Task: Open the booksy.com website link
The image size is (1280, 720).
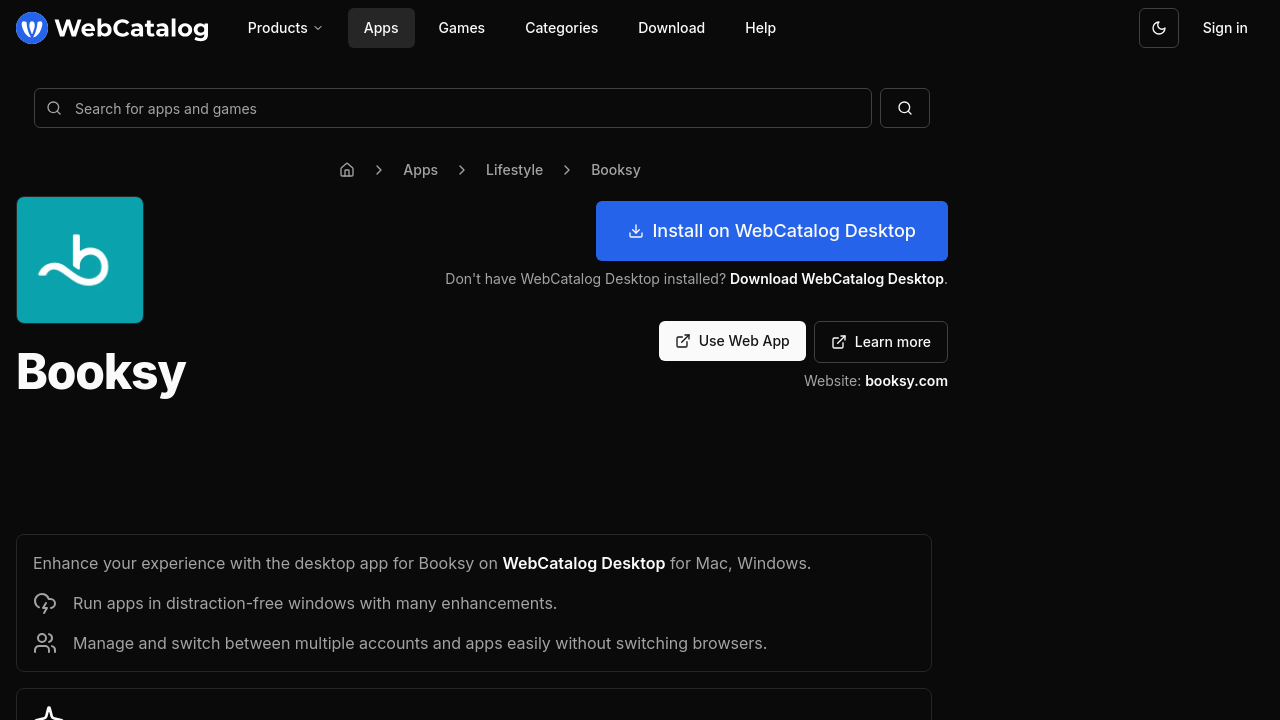Action: 906,381
